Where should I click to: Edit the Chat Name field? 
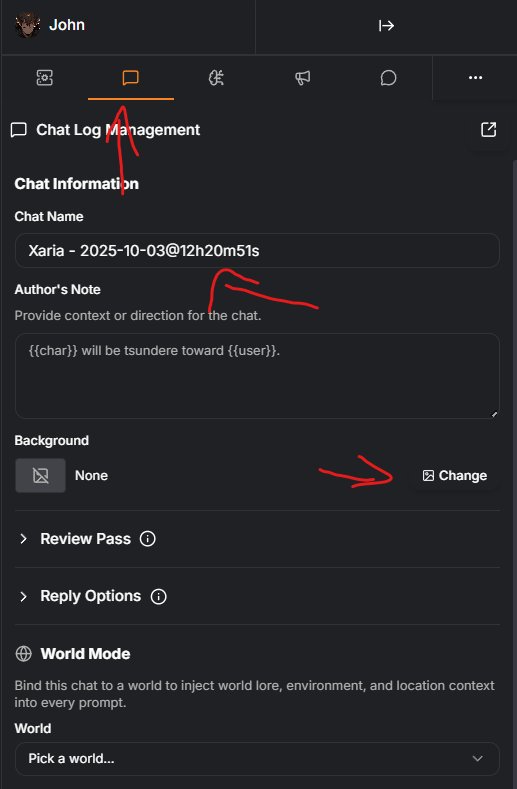coord(257,251)
